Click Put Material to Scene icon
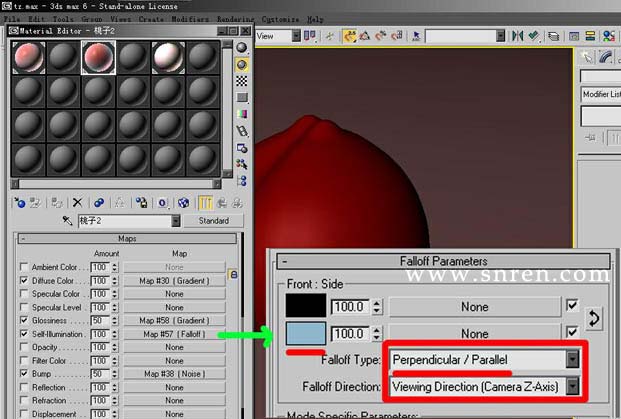 tap(36, 203)
